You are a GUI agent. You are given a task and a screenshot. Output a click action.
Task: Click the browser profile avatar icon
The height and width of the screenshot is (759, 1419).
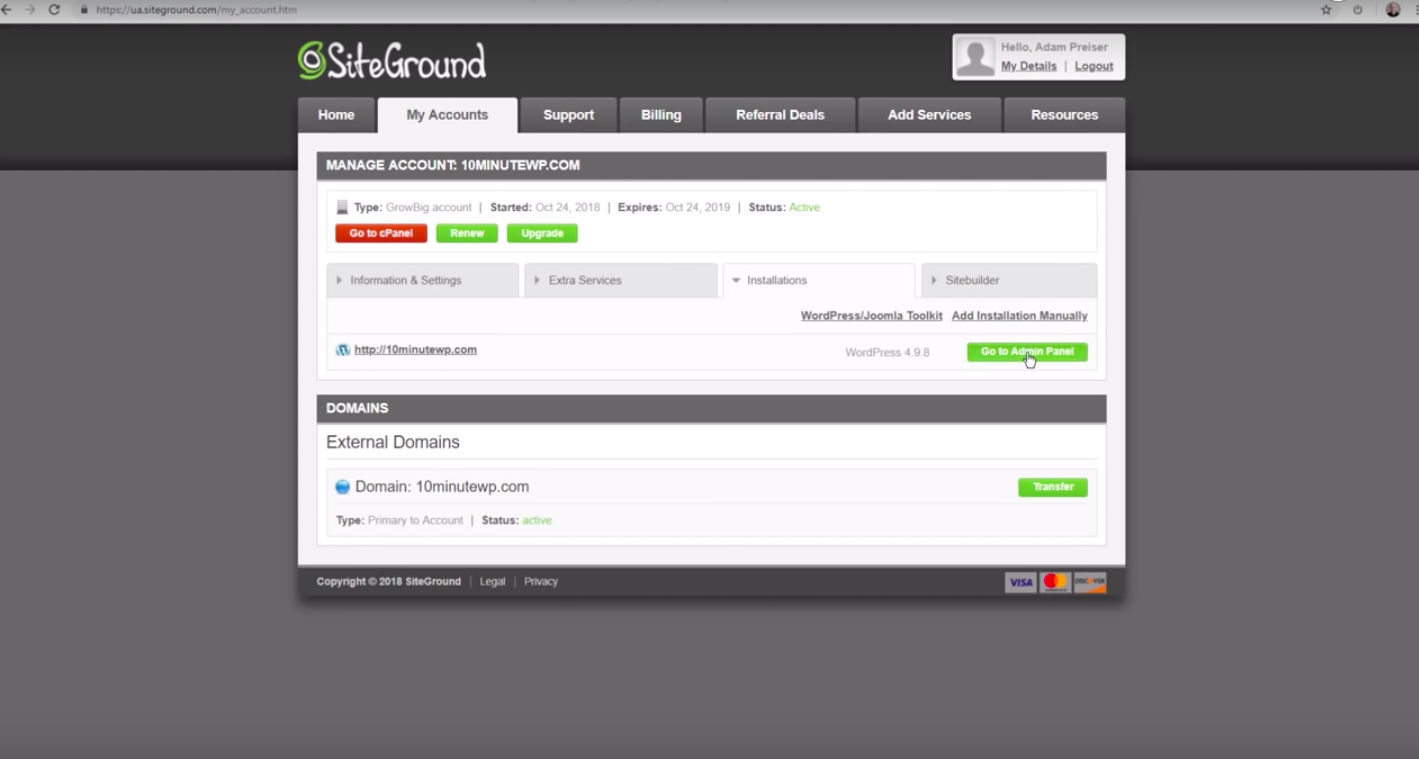[x=1393, y=10]
